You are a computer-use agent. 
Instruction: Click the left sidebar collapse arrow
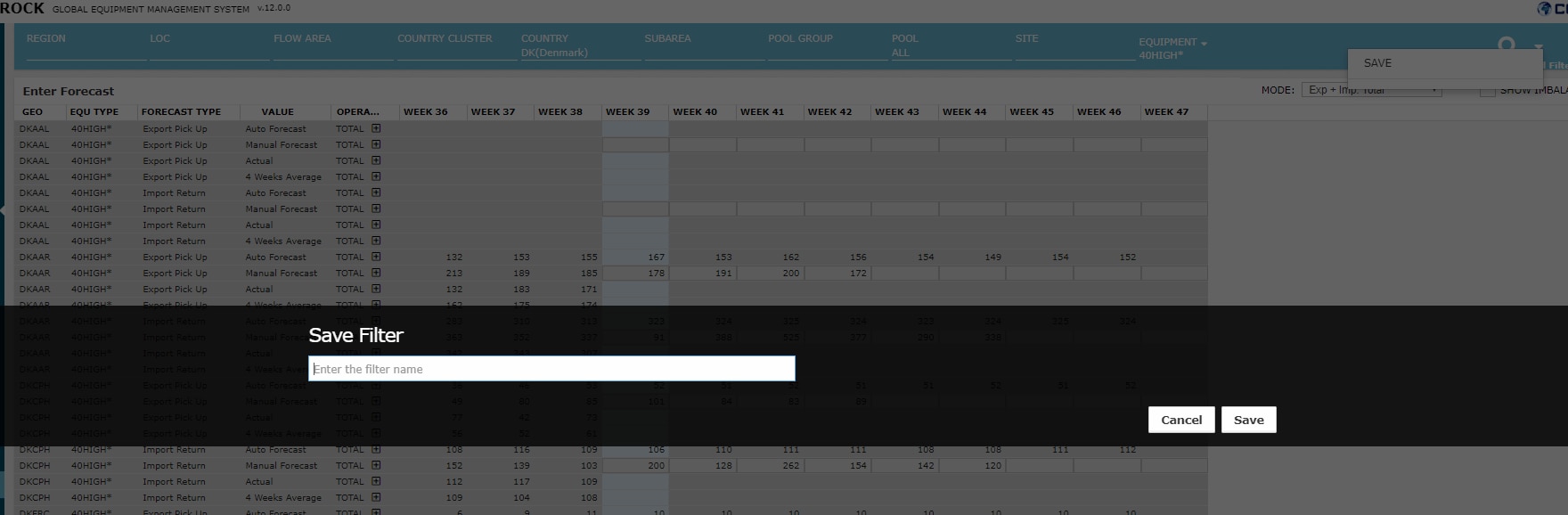[3, 209]
